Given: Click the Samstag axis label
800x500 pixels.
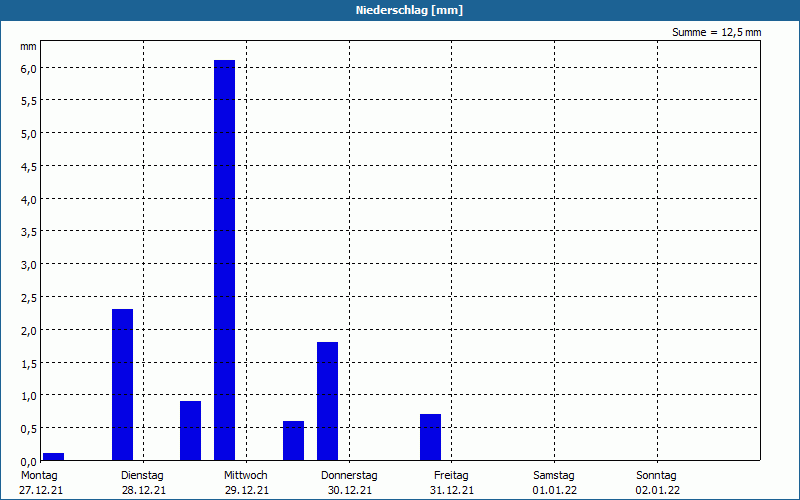Looking at the screenshot, I should (x=554, y=476).
